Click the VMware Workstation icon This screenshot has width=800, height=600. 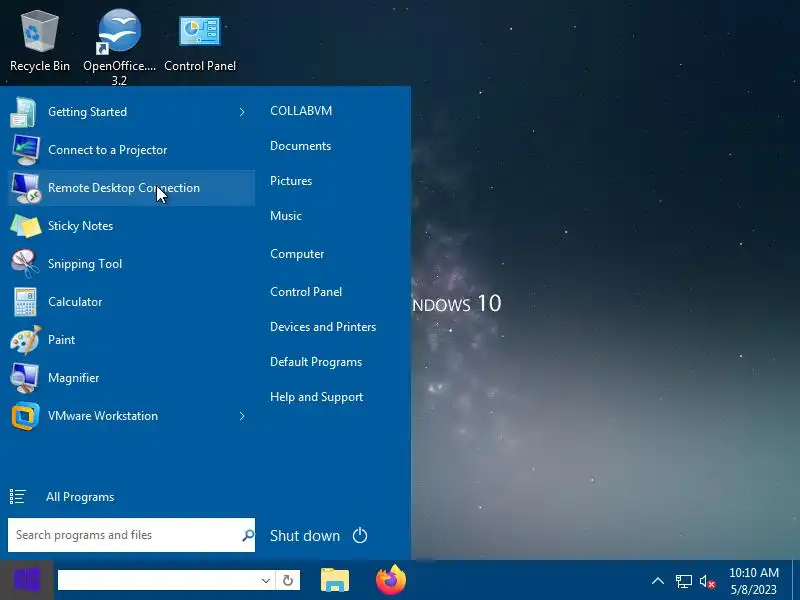pyautogui.click(x=25, y=416)
